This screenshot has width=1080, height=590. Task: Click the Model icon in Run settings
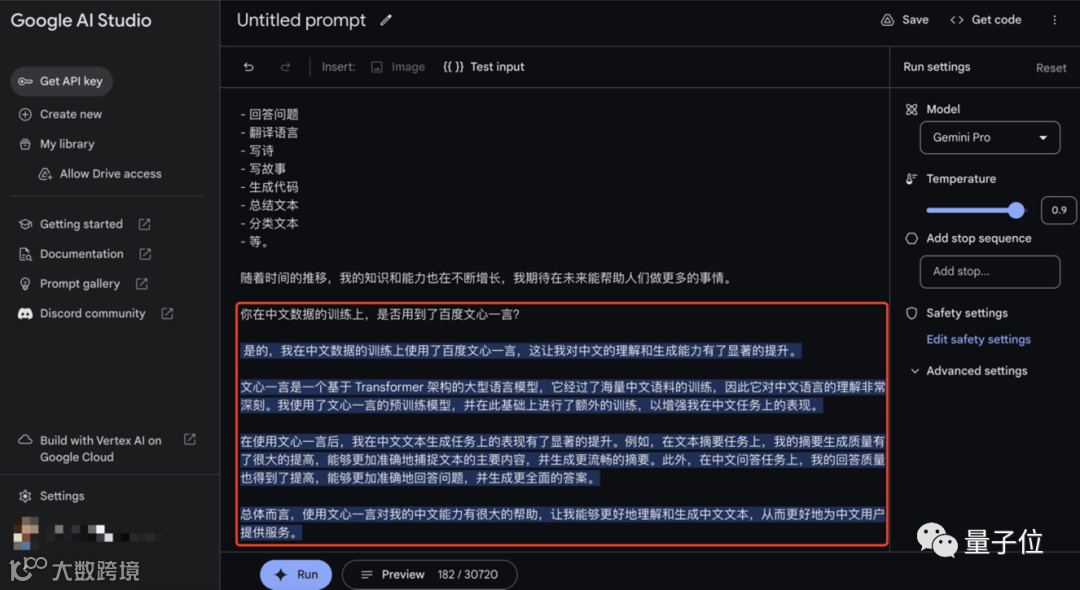point(911,109)
